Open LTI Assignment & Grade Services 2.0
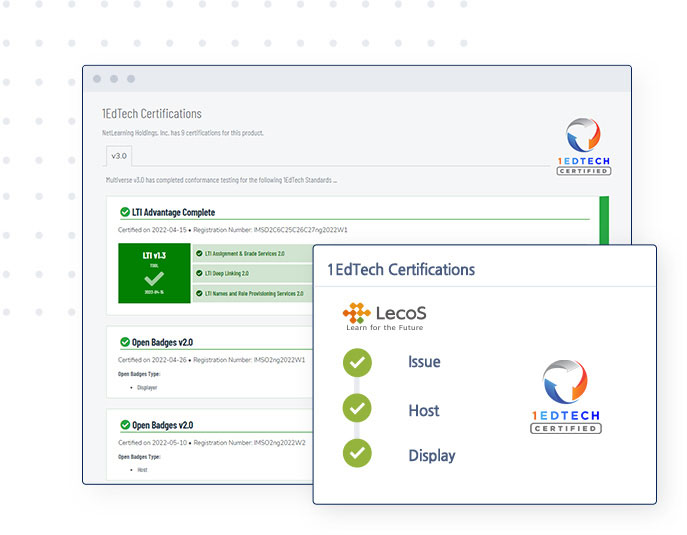Image resolution: width=687 pixels, height=535 pixels. [x=244, y=254]
